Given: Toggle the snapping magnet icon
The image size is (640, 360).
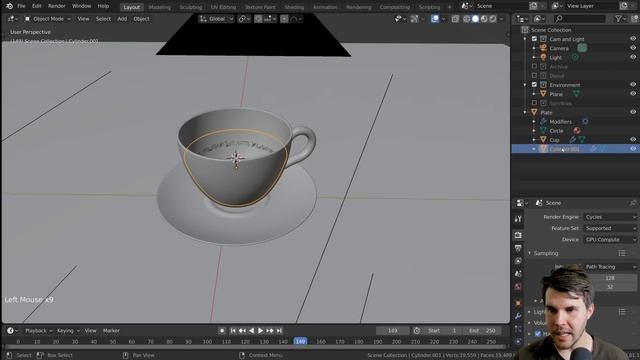Looking at the screenshot, I should (x=258, y=19).
